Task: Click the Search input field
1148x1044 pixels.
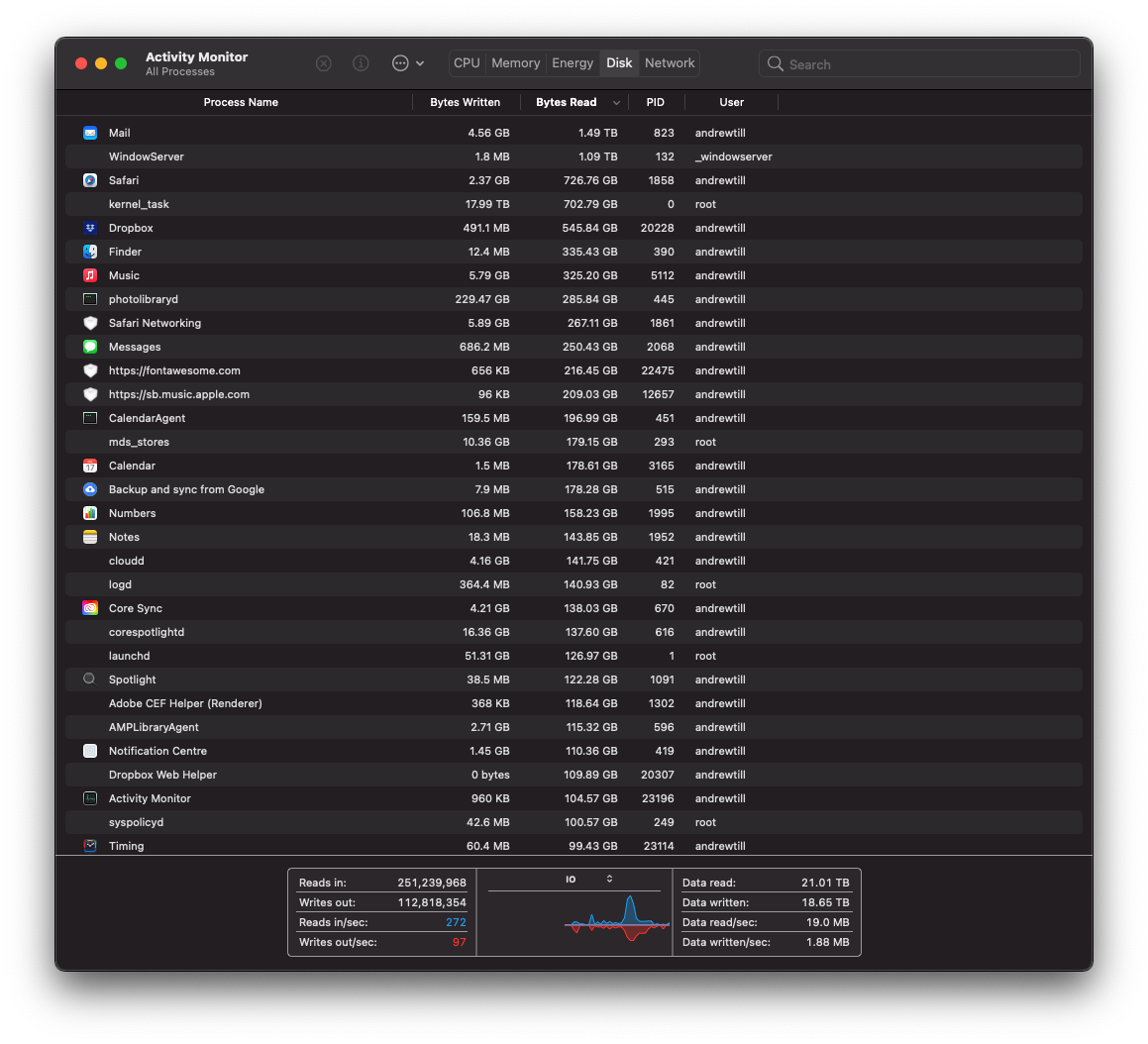Action: click(919, 63)
